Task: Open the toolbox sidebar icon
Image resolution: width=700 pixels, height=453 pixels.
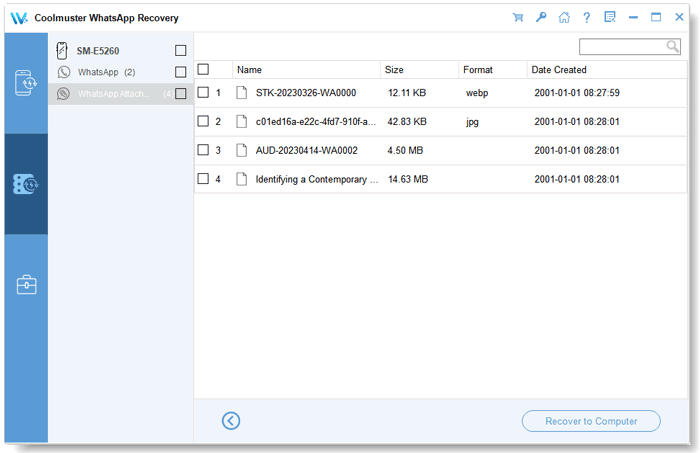Action: click(26, 285)
